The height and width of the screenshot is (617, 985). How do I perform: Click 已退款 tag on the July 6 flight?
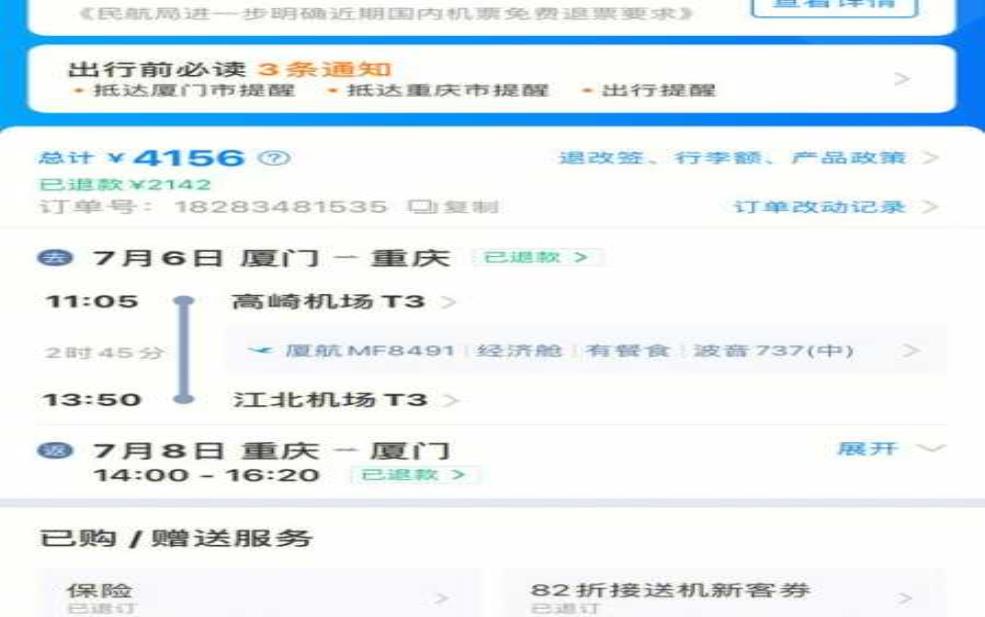click(x=537, y=257)
